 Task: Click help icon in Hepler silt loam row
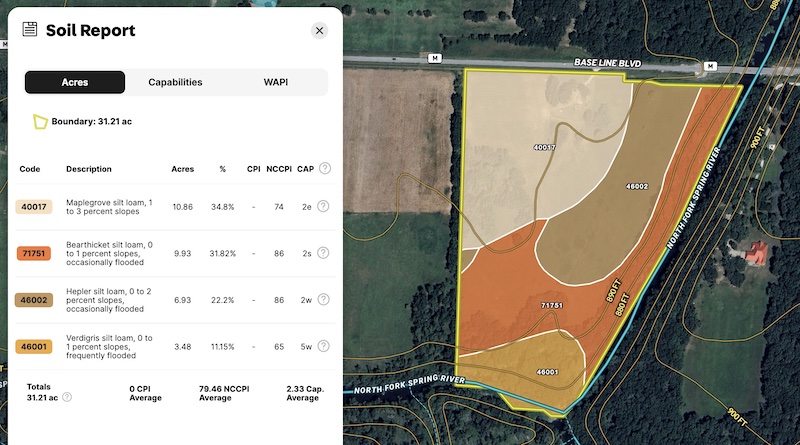pyautogui.click(x=323, y=300)
